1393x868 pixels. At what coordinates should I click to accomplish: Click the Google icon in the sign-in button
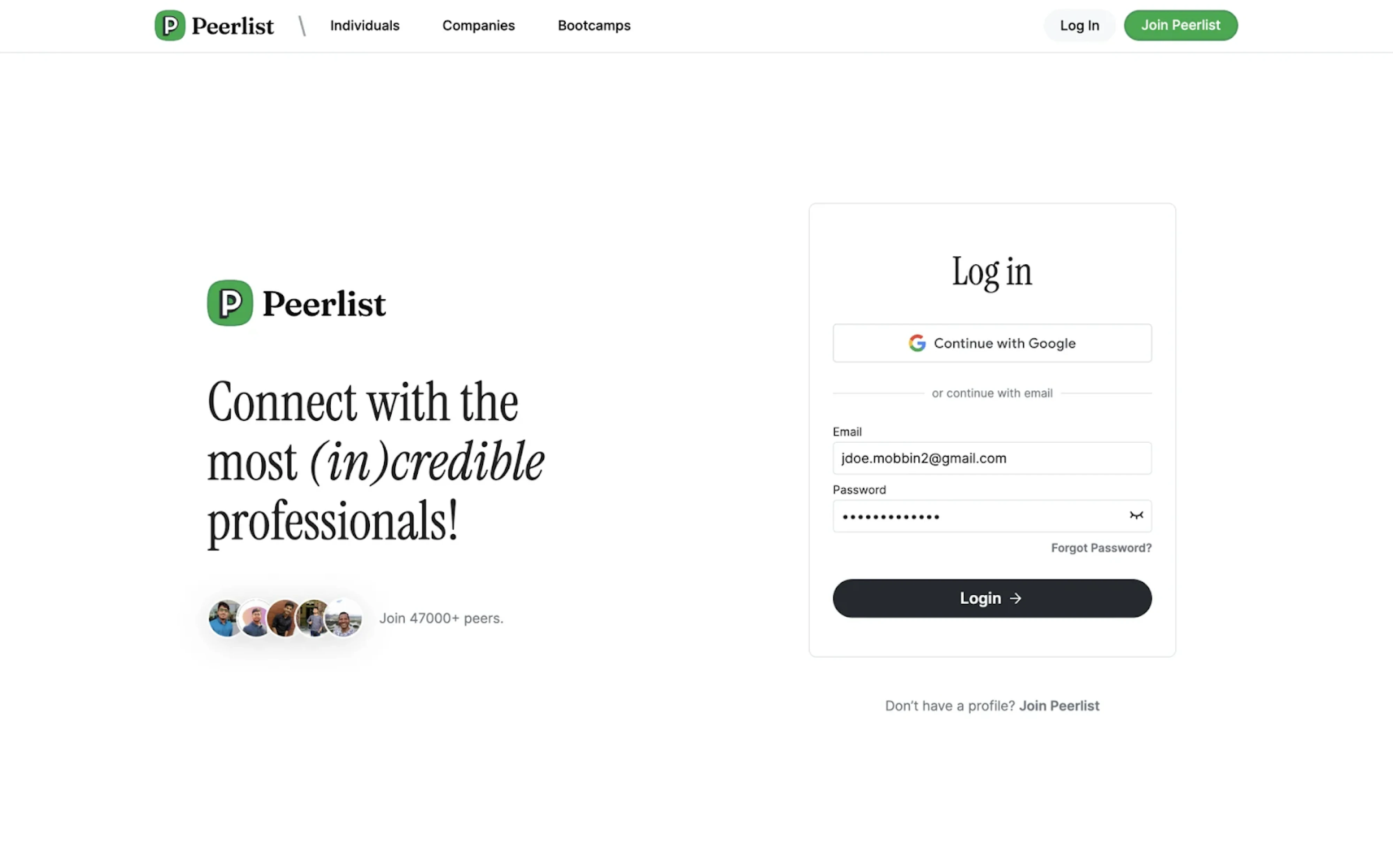(x=917, y=343)
